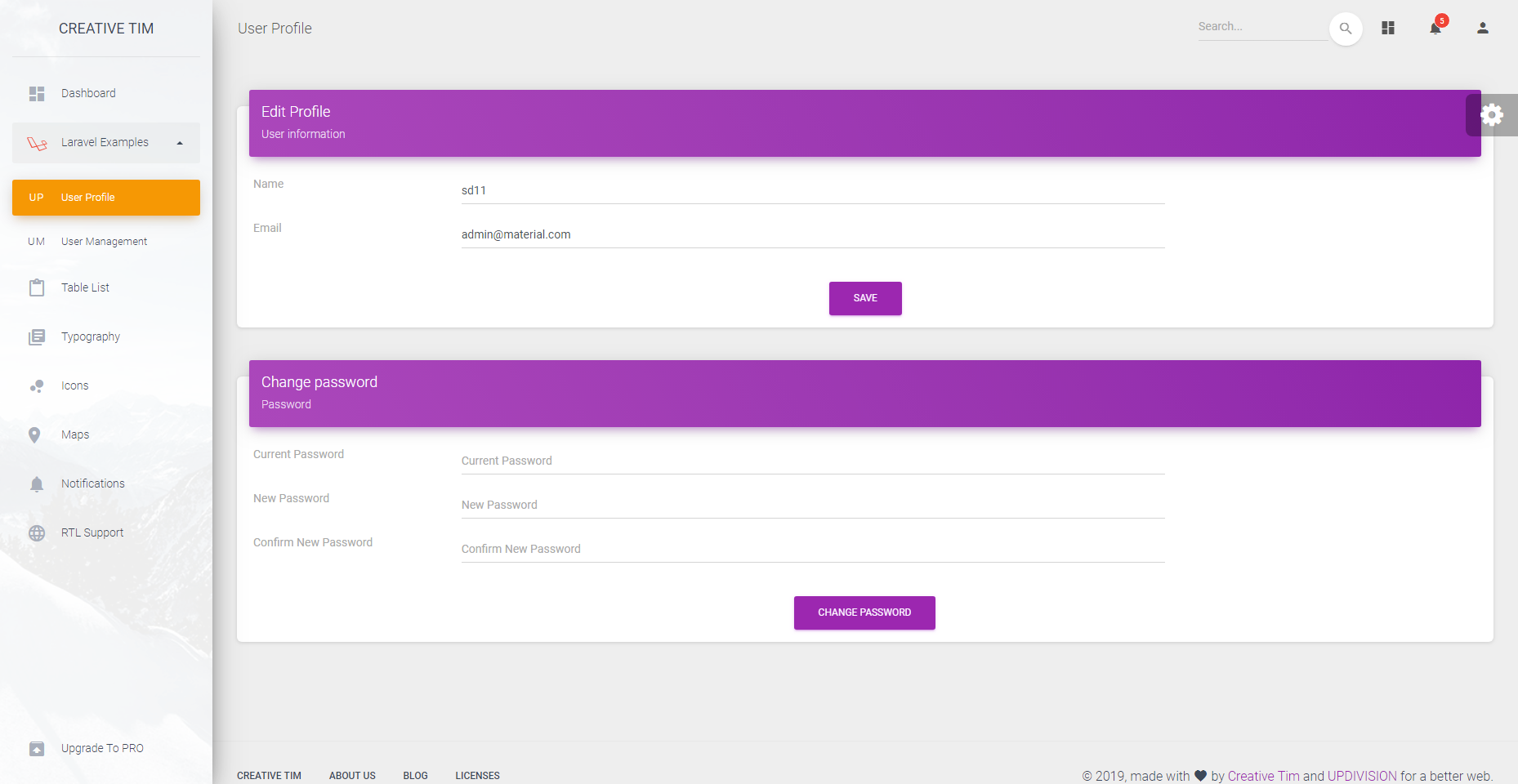The image size is (1518, 784).
Task: Open the ABOUT US footer link
Action: pyautogui.click(x=352, y=776)
